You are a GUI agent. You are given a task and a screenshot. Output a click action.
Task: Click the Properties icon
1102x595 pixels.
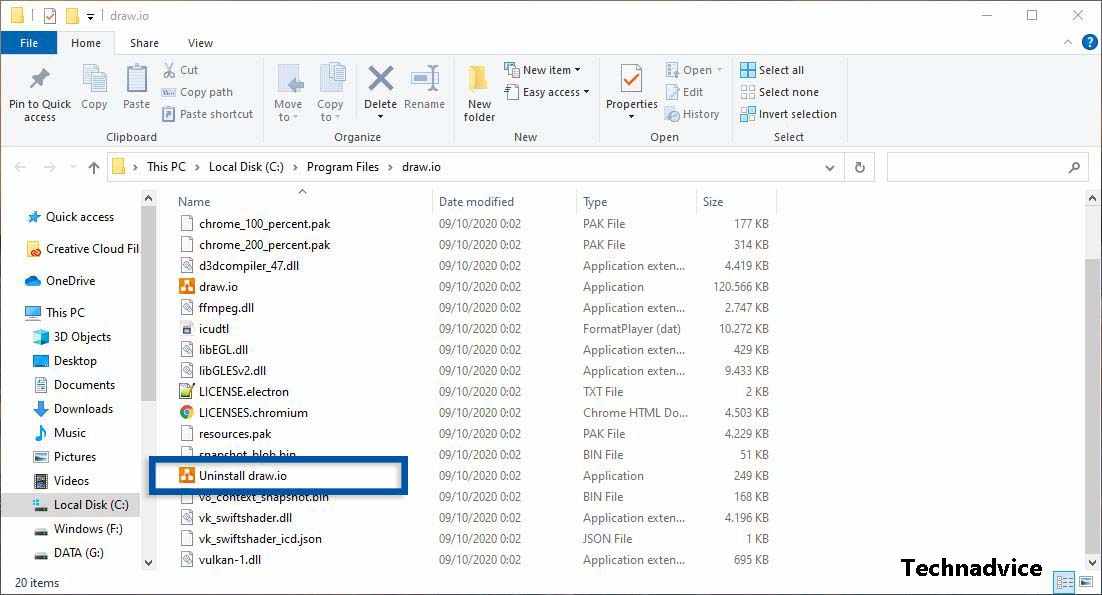pos(631,79)
